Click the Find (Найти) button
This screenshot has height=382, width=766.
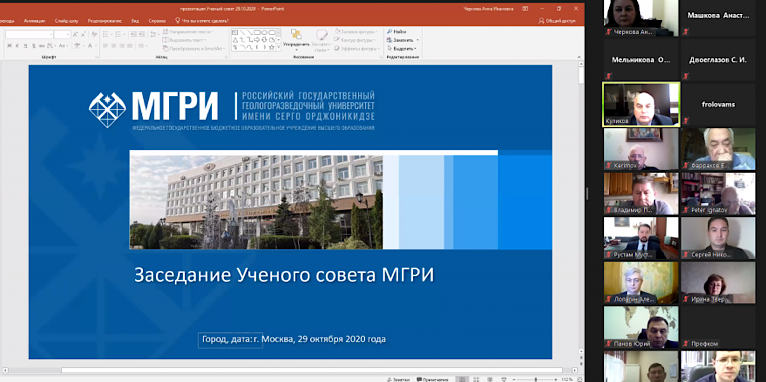pyautogui.click(x=397, y=32)
